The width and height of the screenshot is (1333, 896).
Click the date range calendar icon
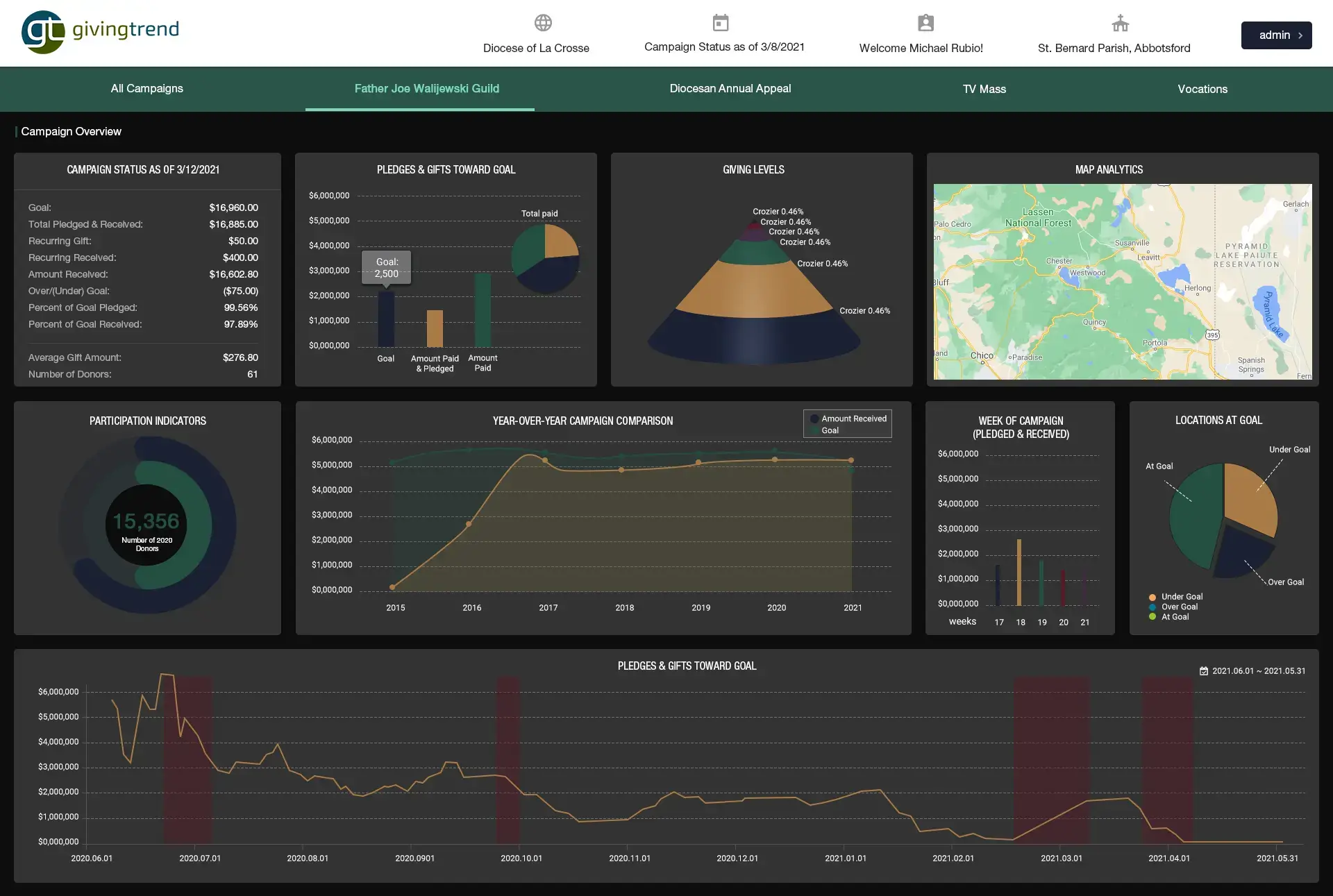[1204, 671]
